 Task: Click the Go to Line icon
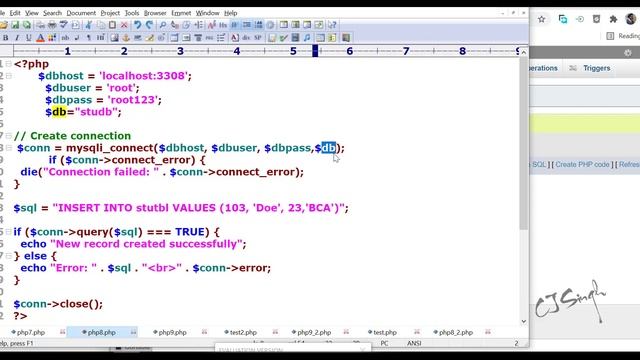(x=198, y=25)
